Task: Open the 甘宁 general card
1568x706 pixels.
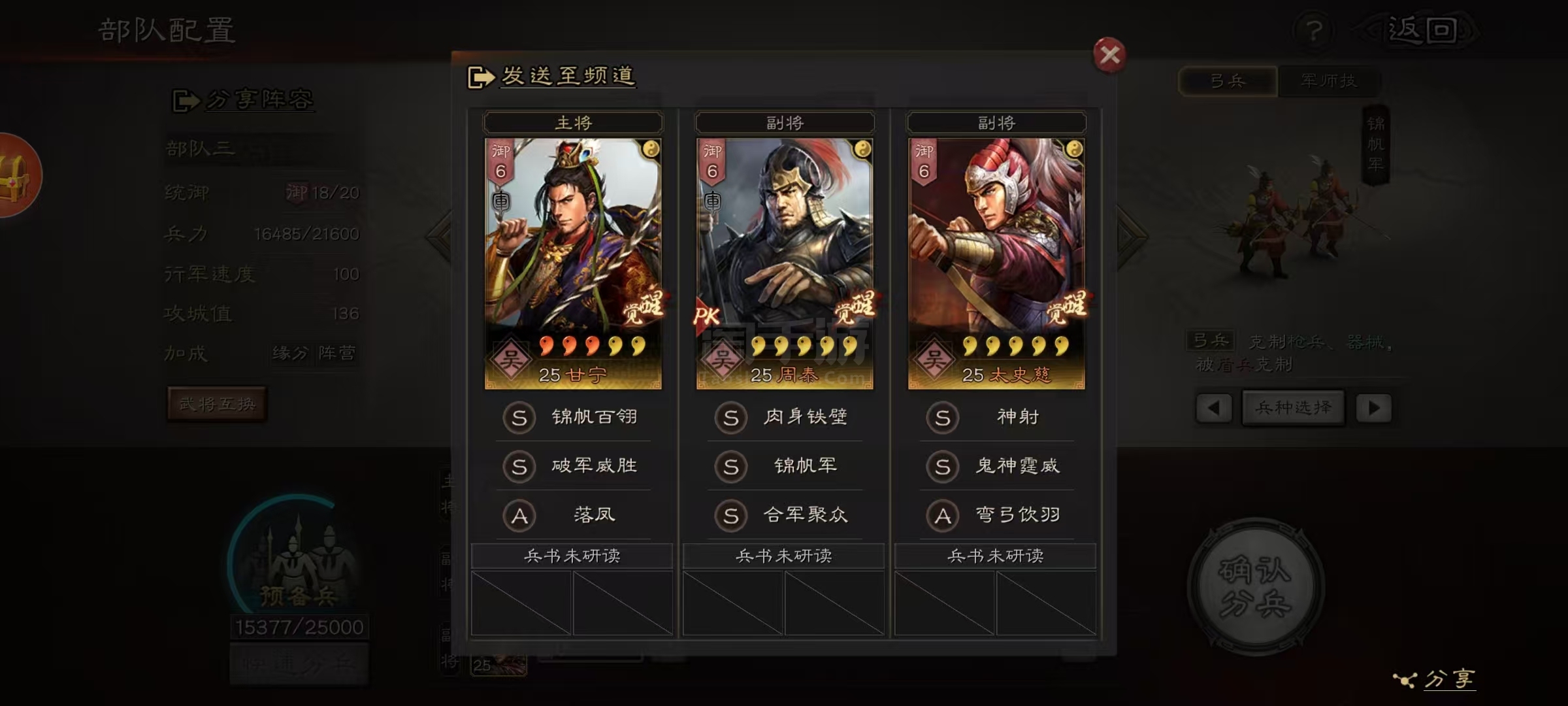Action: tap(573, 263)
